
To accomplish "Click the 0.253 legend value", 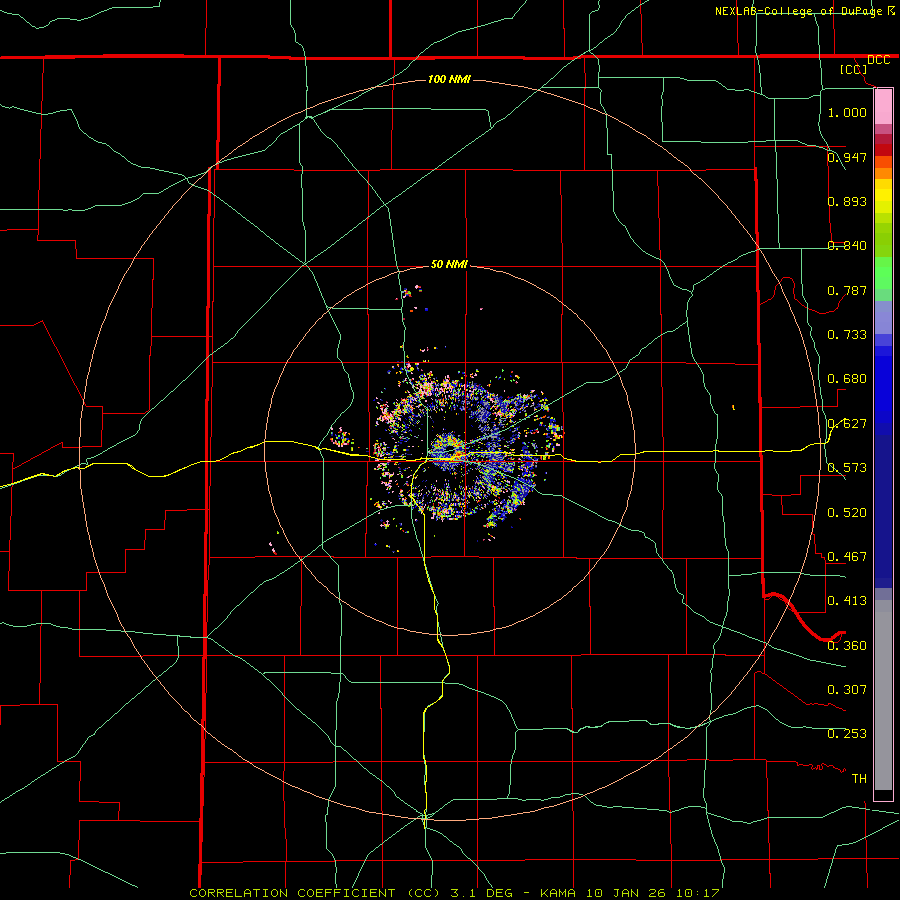I will 847,734.
